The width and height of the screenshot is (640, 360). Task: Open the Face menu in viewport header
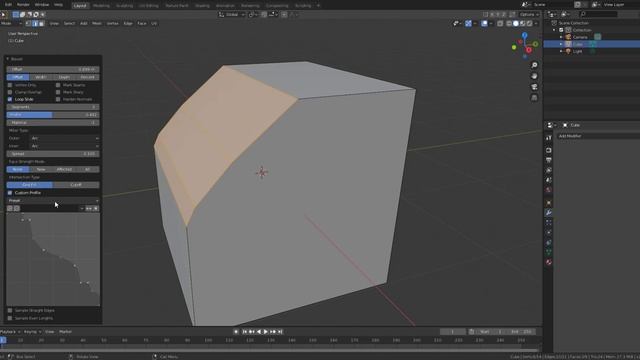pyautogui.click(x=142, y=24)
